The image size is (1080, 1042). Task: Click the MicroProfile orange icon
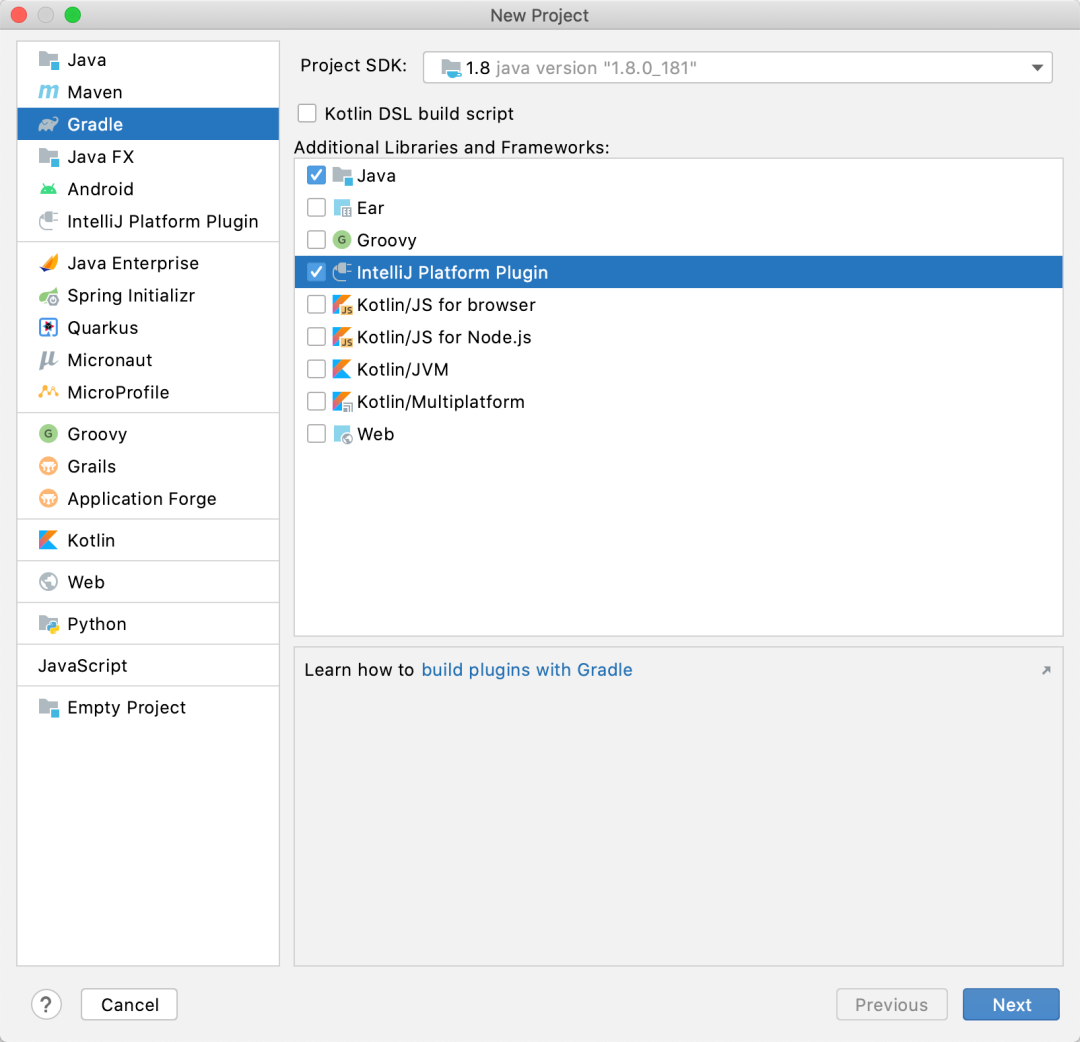point(48,392)
